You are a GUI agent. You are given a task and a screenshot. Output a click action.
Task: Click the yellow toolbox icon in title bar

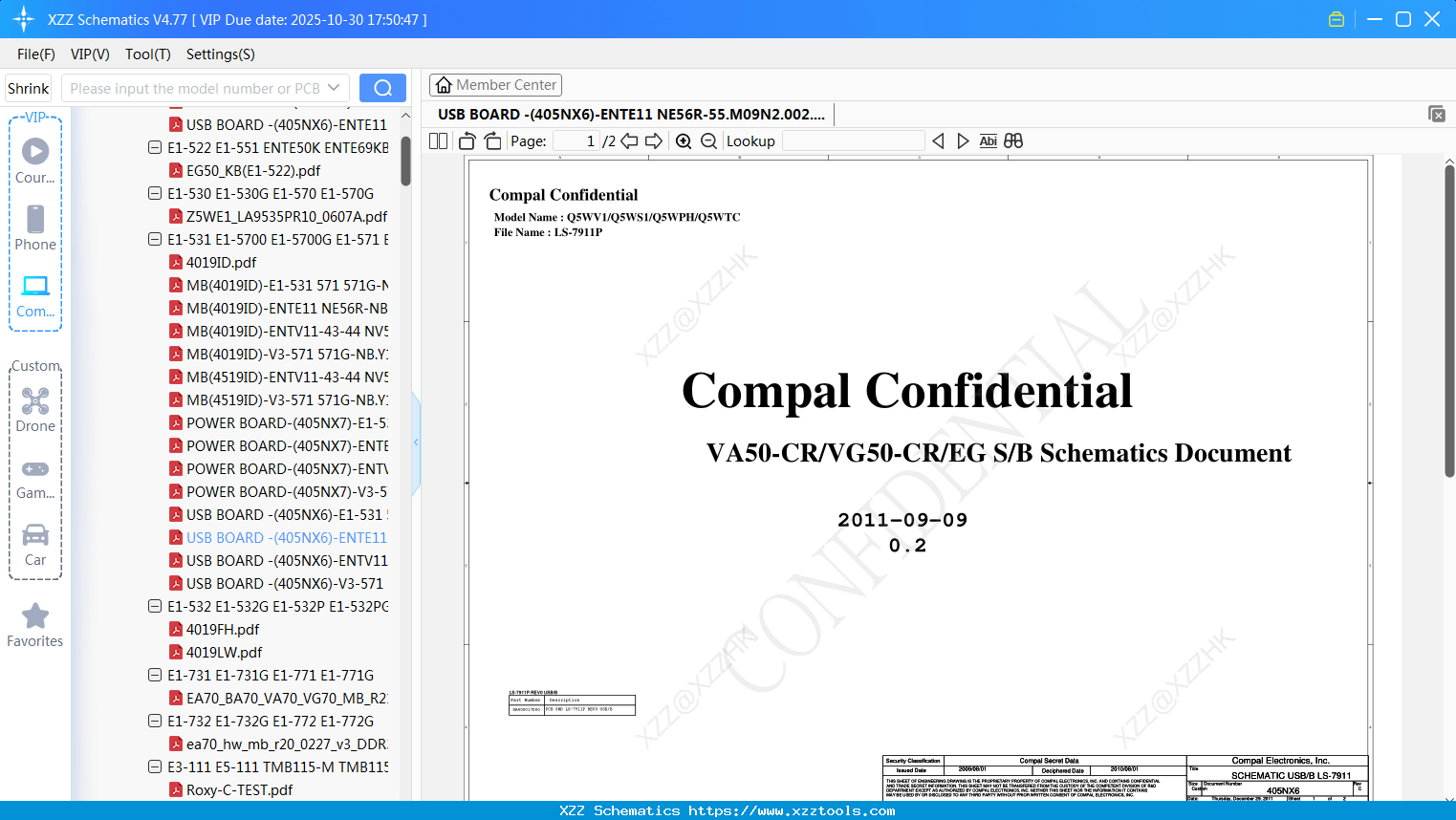[1336, 19]
